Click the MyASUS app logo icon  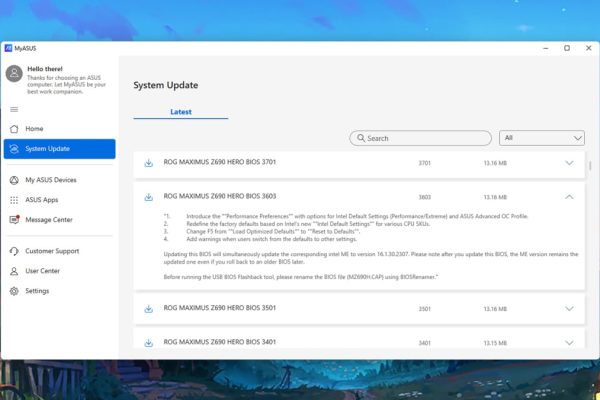click(8, 48)
